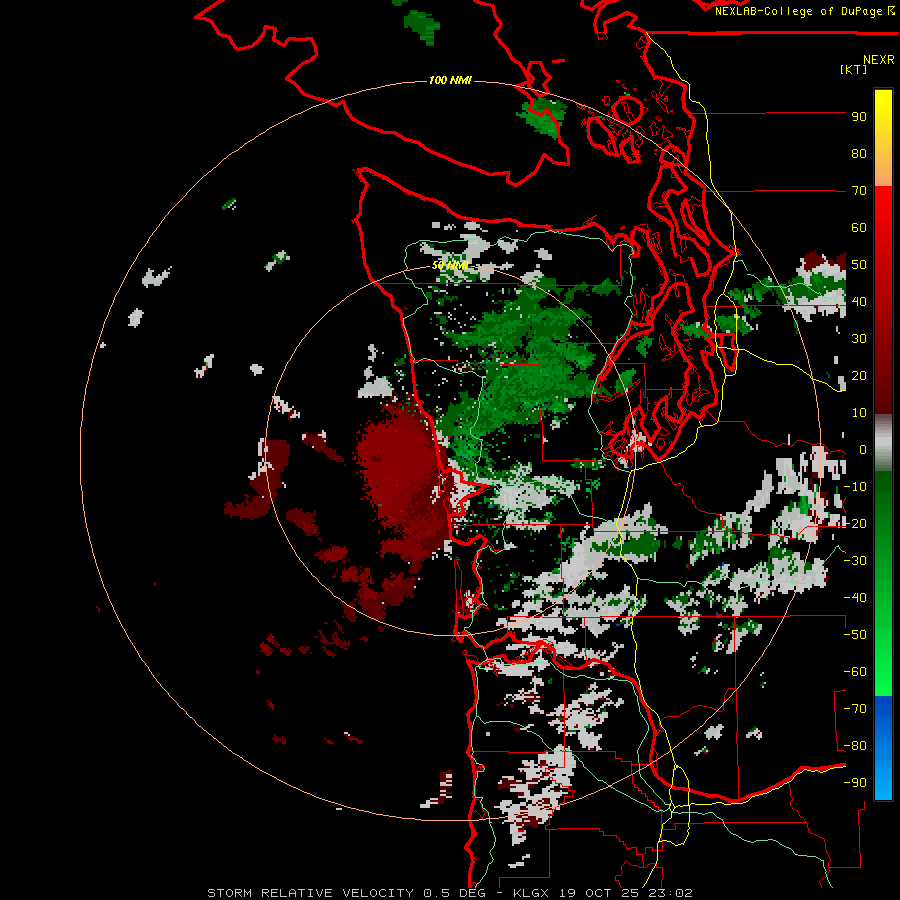900x900 pixels.
Task: Click the 90 value on velocity scale
Action: pyautogui.click(x=859, y=117)
